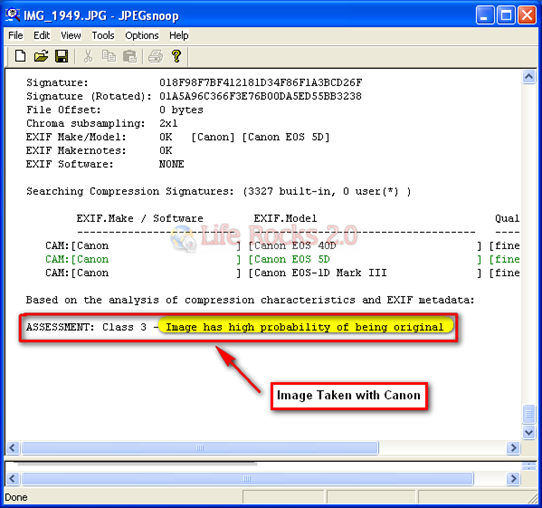
Task: Click the JPEGsnoop title bar app icon
Action: point(13,15)
